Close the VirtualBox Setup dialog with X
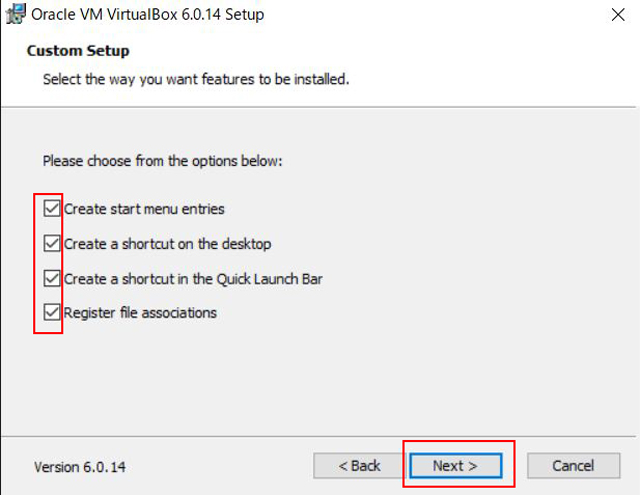The image size is (640, 495). [618, 15]
